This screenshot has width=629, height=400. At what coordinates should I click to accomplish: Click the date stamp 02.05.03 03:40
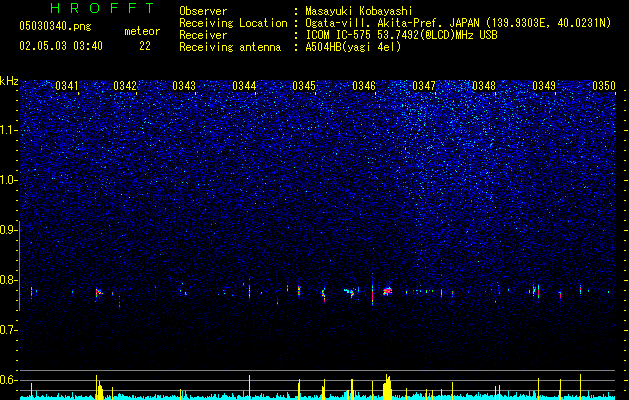coord(61,46)
